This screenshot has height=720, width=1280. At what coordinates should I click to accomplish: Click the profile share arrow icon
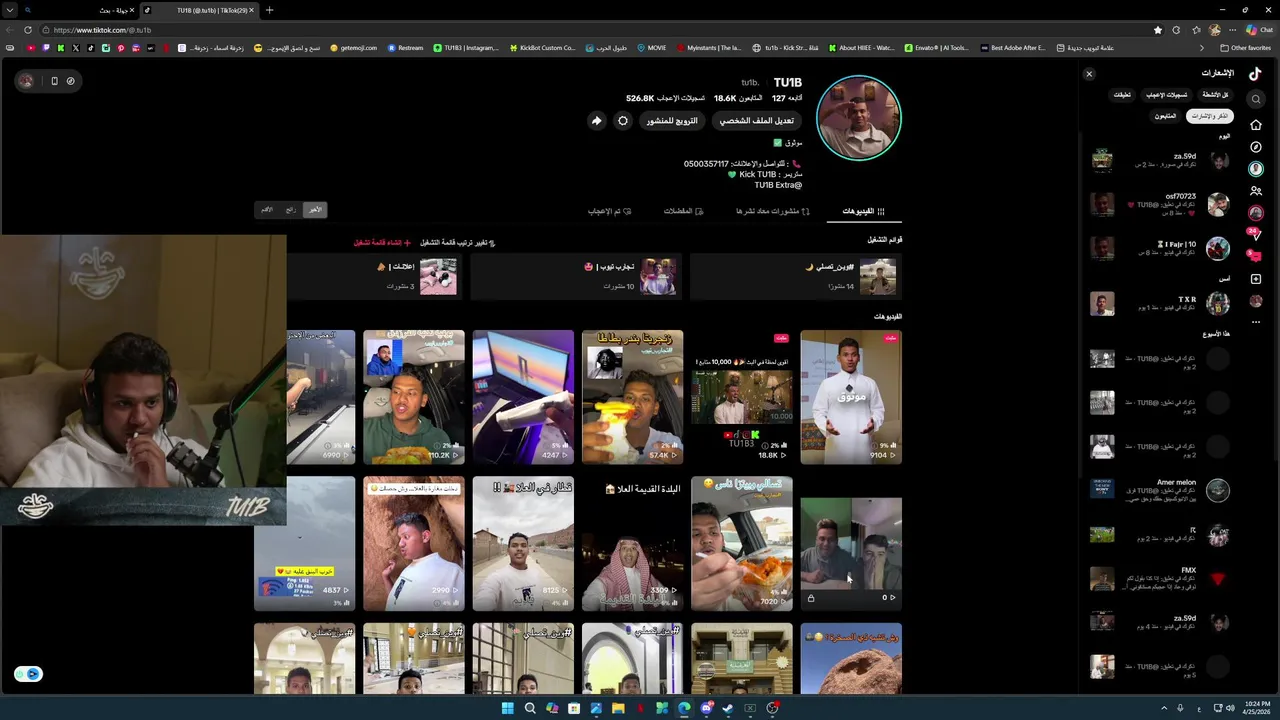coord(596,121)
